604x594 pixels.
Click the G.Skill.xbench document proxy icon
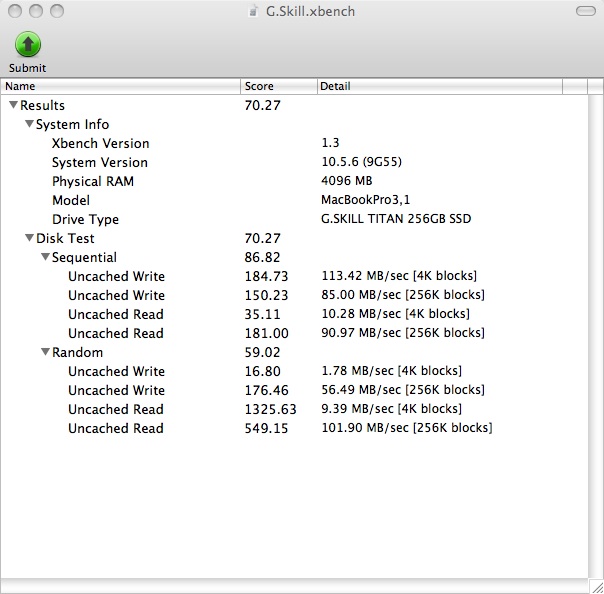[253, 12]
